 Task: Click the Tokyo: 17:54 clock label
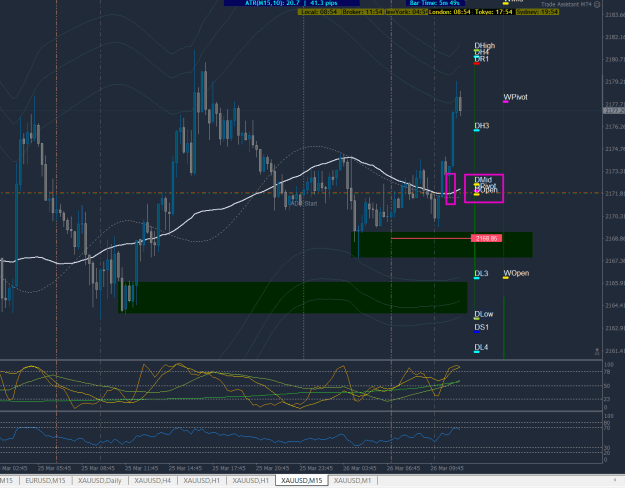click(x=493, y=12)
